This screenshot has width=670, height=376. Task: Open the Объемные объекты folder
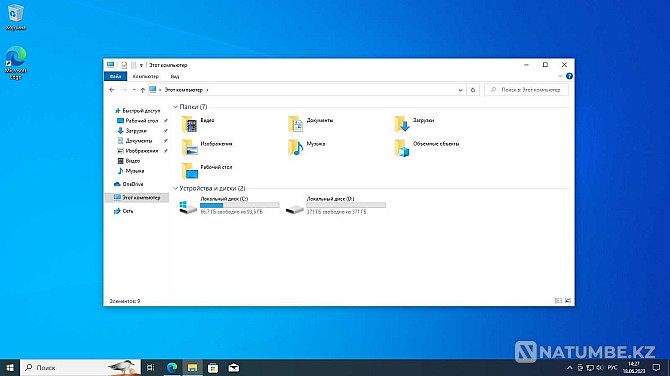426,147
